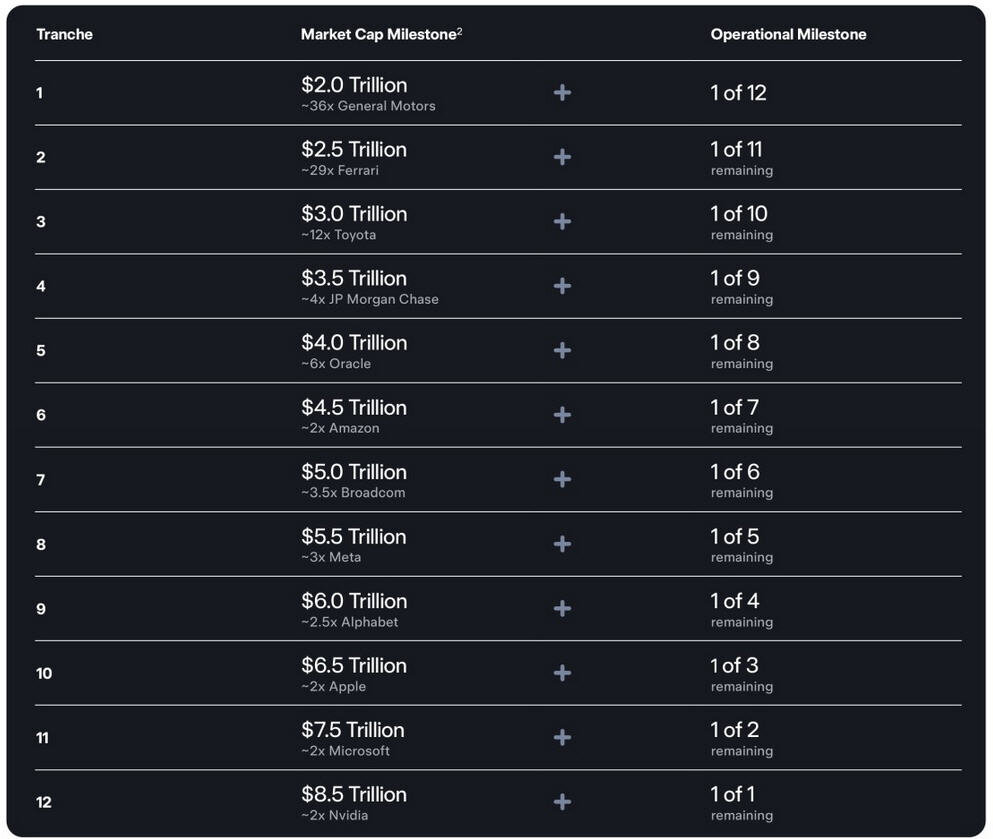
Task: Click the plus icon in tranche 1 row
Action: coord(562,93)
